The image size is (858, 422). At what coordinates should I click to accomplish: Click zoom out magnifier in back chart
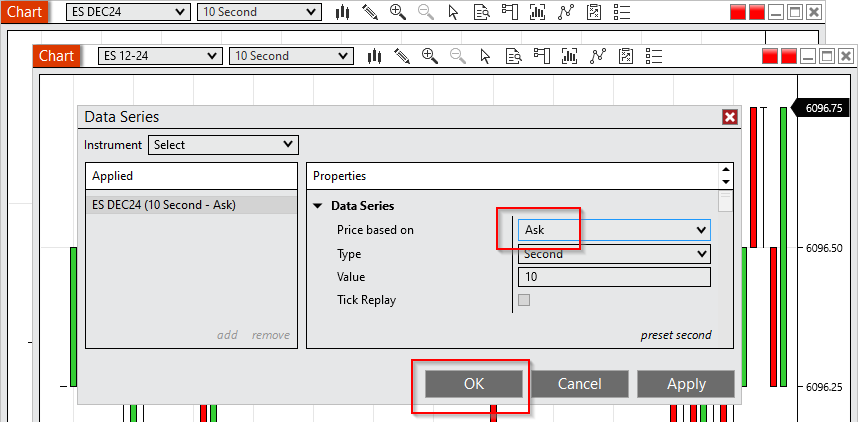click(x=426, y=12)
